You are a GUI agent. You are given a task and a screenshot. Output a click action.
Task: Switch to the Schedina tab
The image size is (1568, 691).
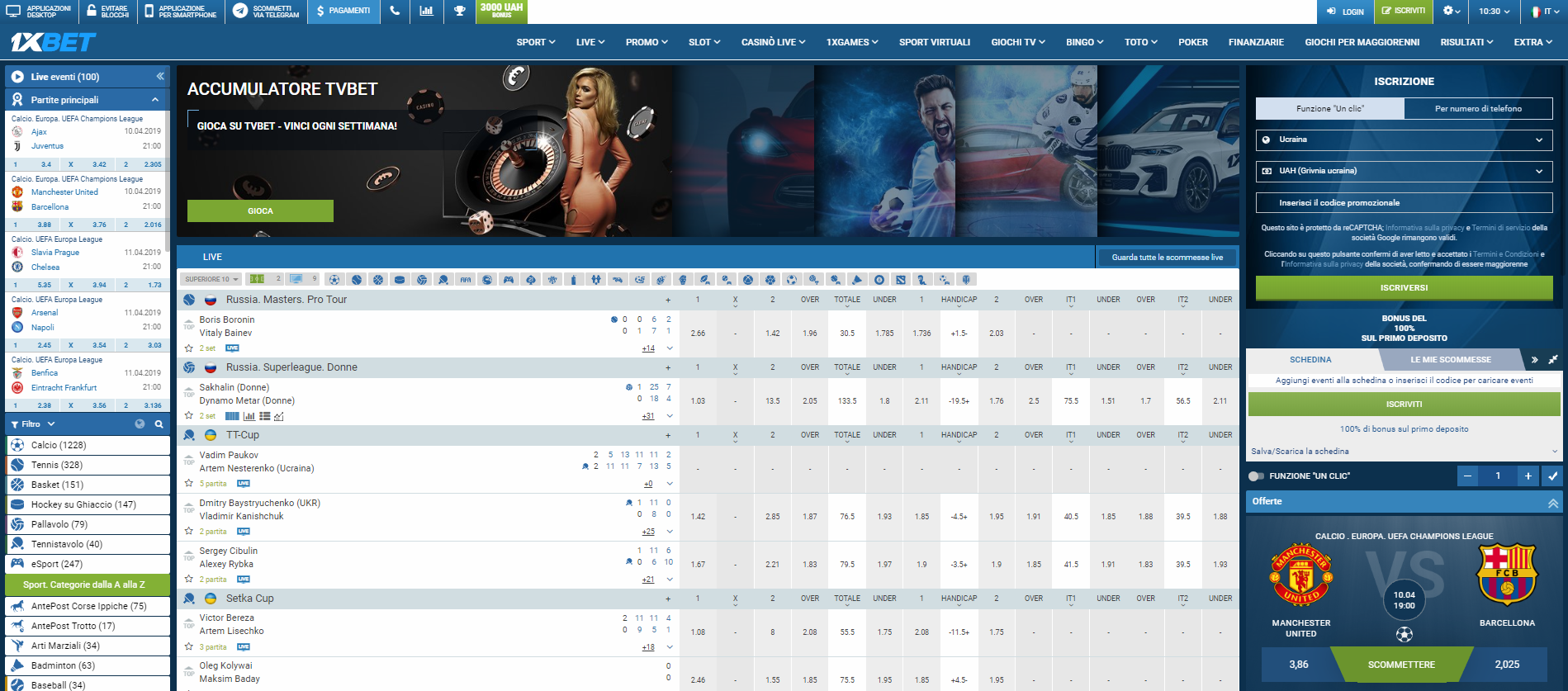point(1311,360)
